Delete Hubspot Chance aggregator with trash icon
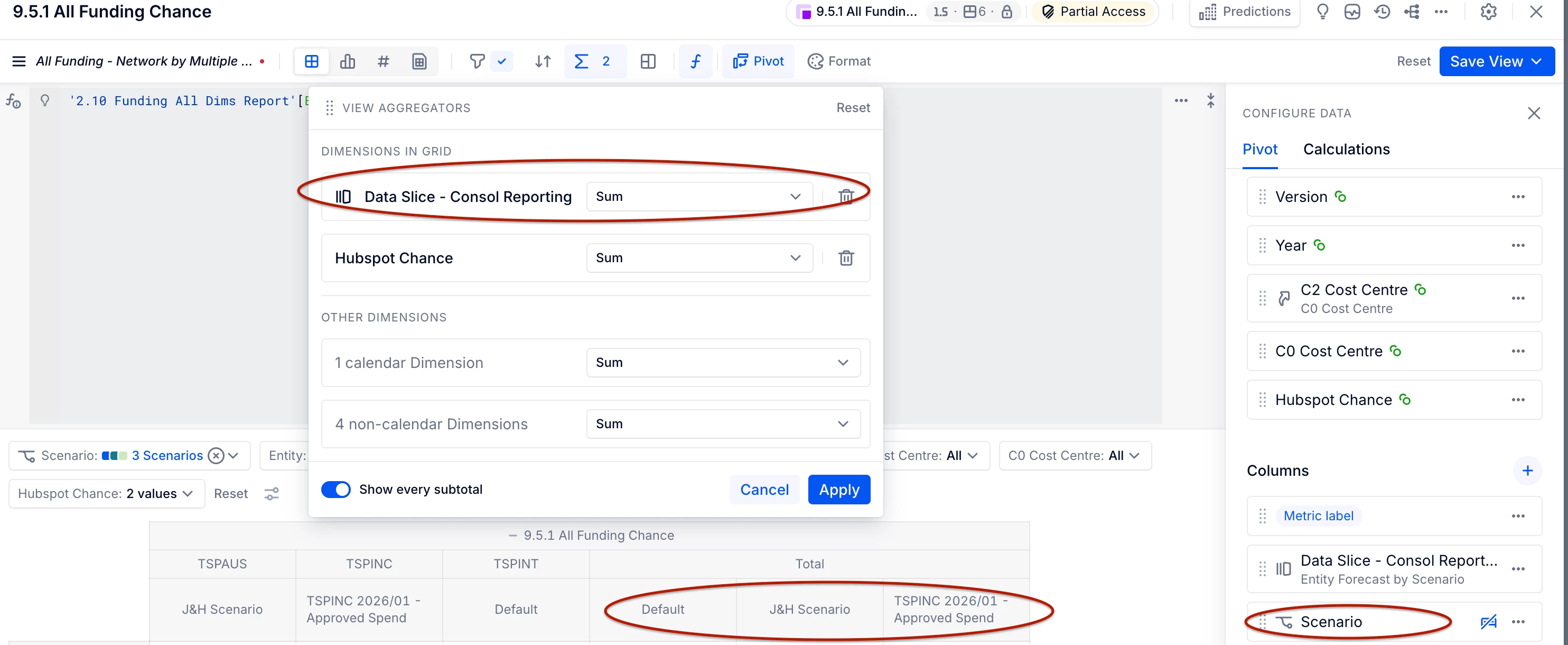 [x=845, y=258]
